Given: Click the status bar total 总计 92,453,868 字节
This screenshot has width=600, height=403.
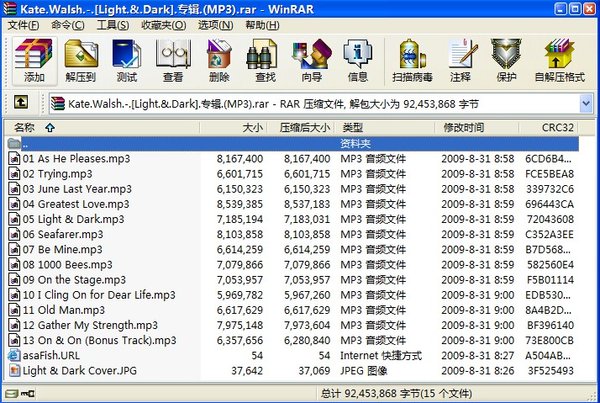Looking at the screenshot, I should 370,393.
